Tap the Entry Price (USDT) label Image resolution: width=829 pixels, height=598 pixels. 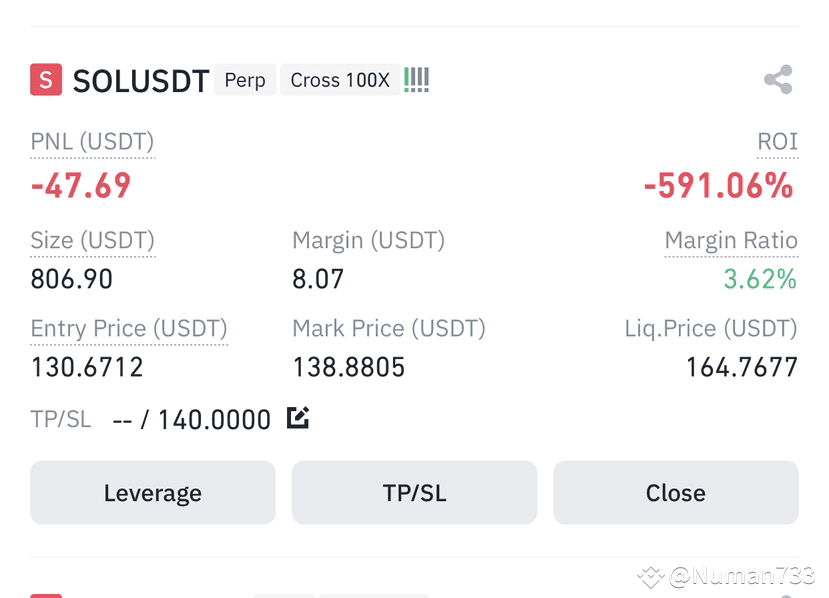[129, 328]
